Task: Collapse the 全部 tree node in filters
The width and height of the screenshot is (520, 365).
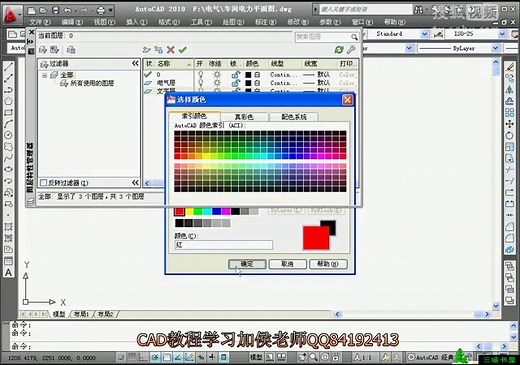Action: point(44,75)
